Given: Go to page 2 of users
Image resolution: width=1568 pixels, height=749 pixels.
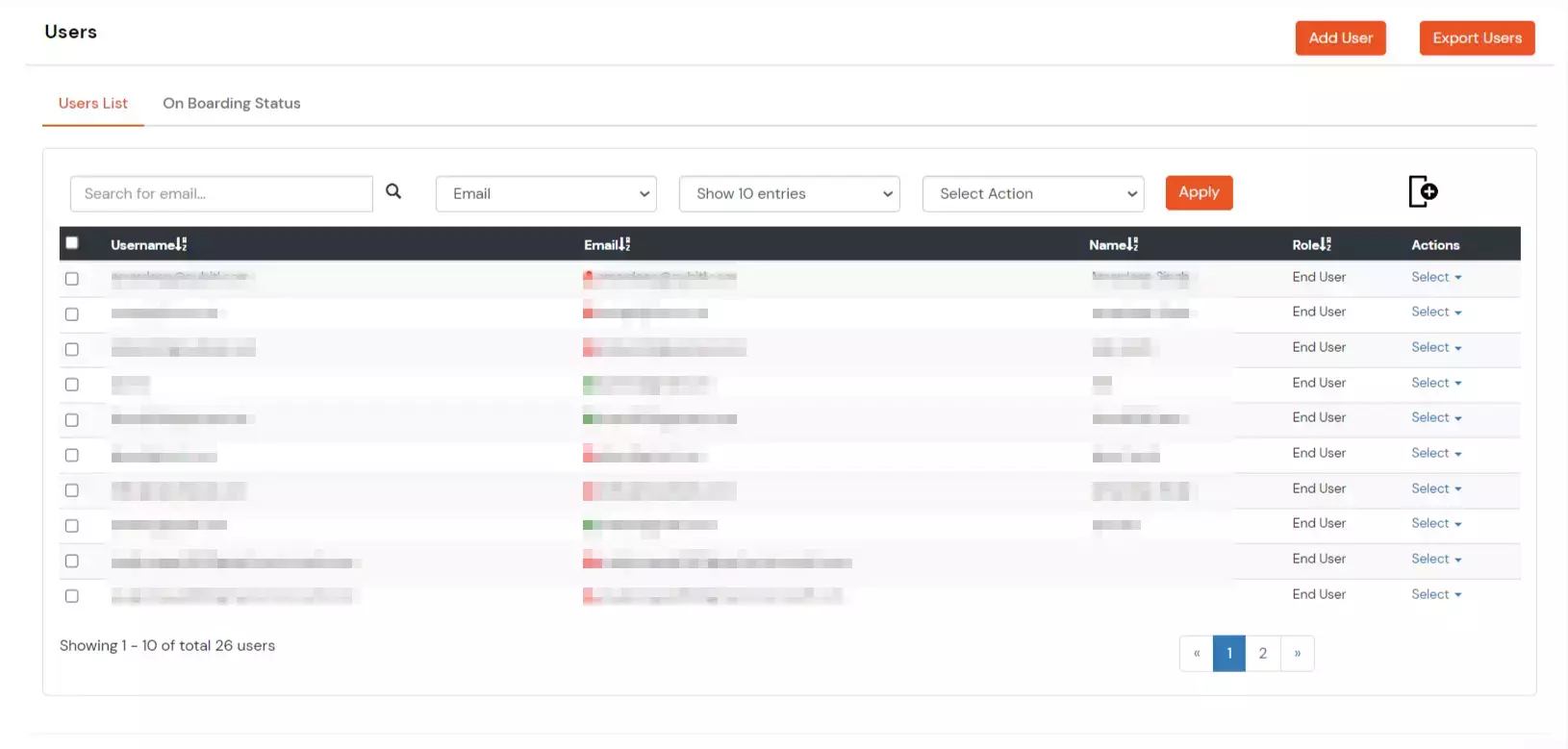Looking at the screenshot, I should click(x=1263, y=653).
